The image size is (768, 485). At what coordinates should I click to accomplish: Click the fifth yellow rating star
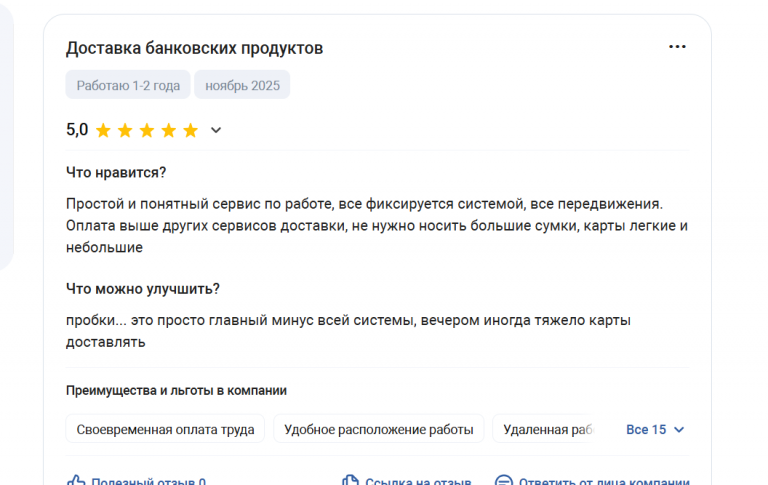pyautogui.click(x=190, y=130)
